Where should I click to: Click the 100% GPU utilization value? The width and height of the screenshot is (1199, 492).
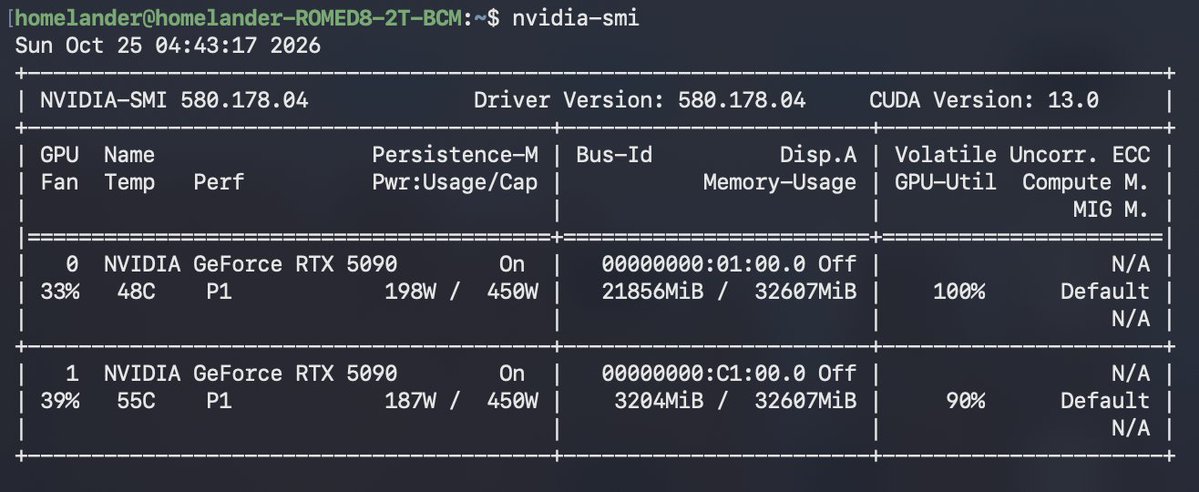[959, 292]
